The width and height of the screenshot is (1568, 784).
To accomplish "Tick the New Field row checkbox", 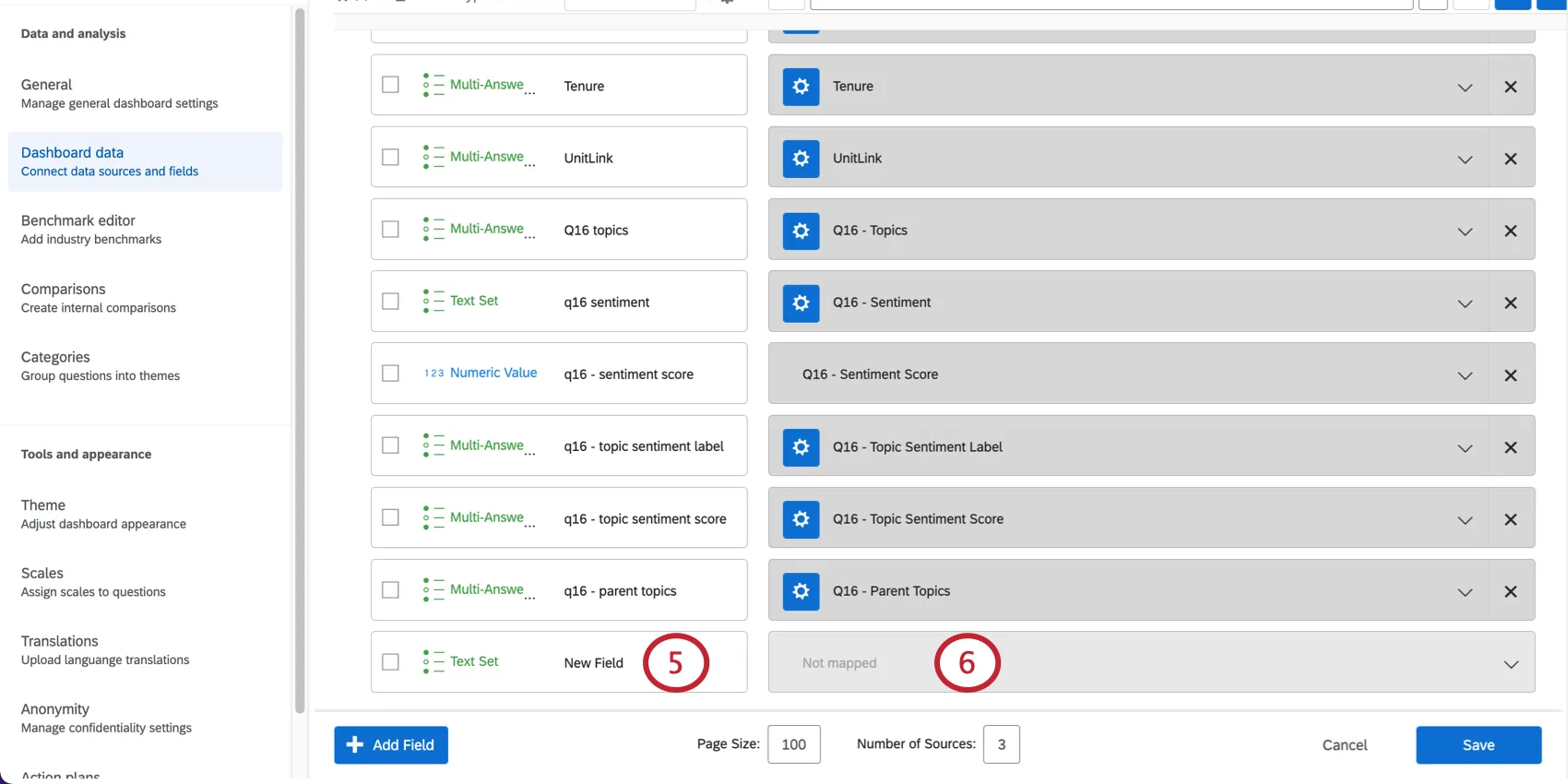I will [x=391, y=662].
